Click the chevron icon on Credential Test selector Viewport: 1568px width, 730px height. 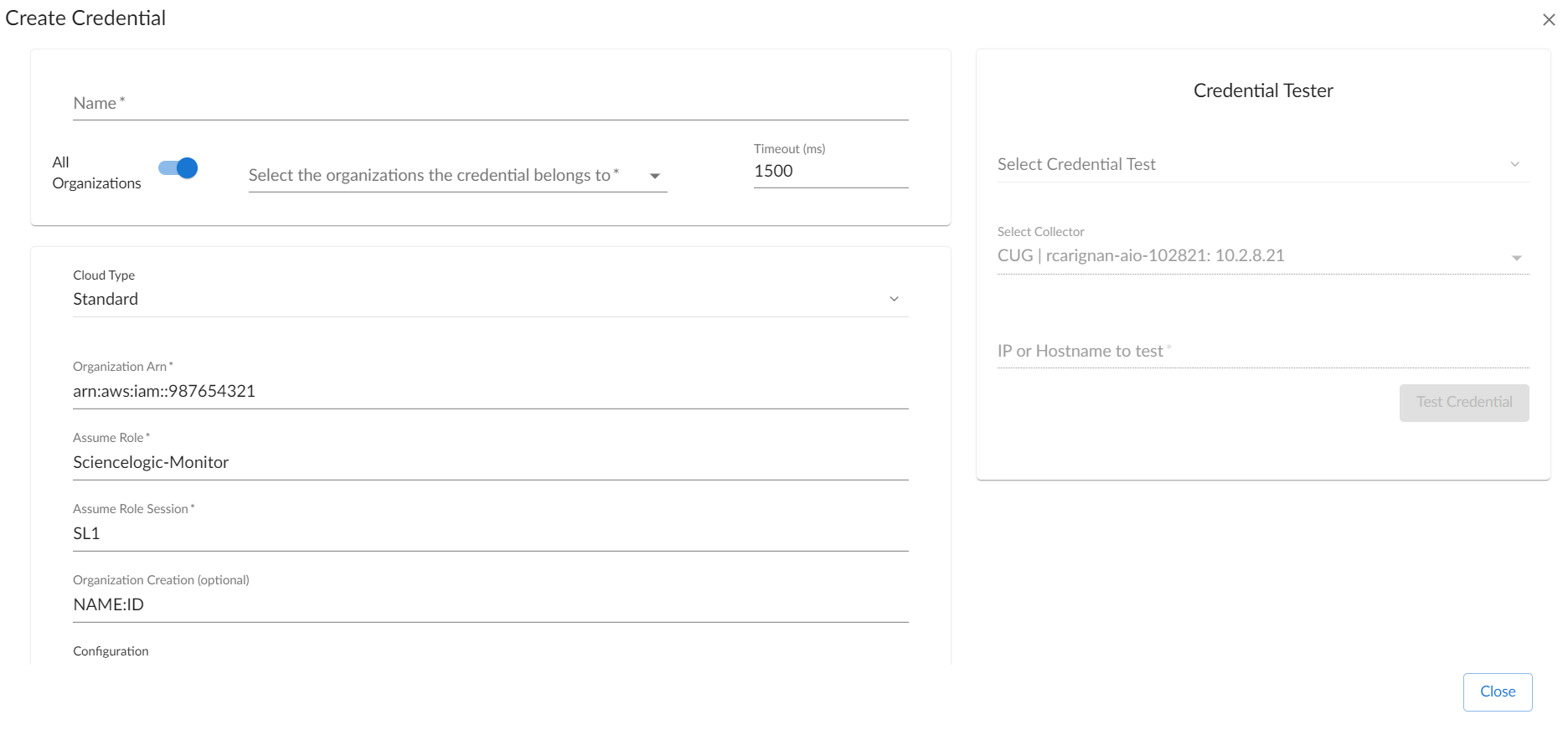pos(1514,164)
